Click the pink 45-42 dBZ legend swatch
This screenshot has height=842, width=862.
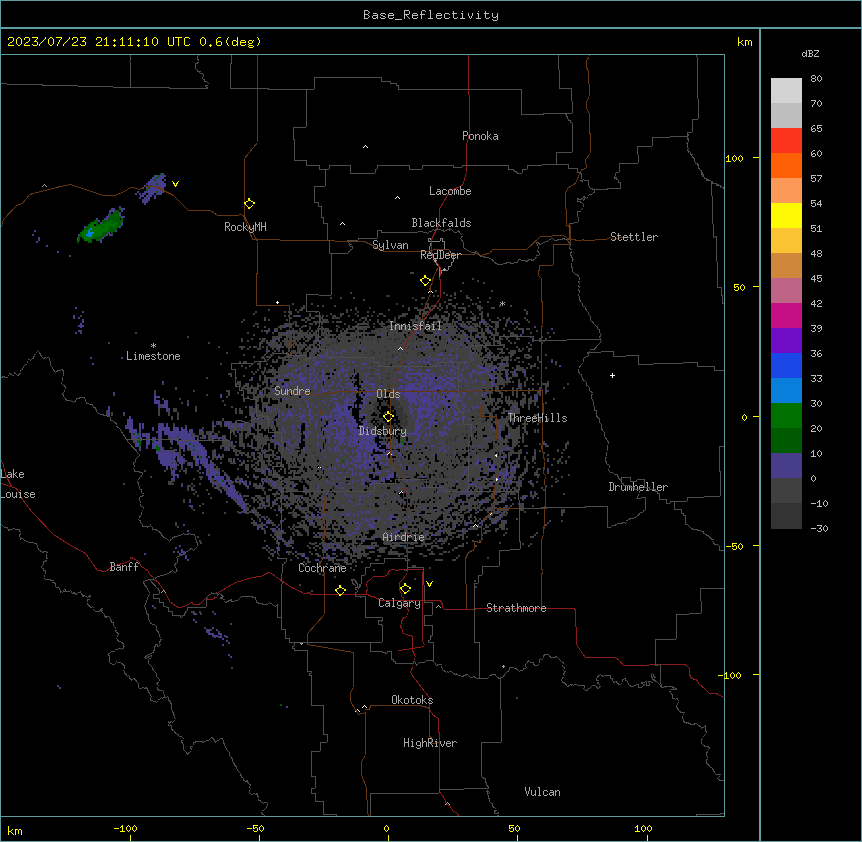pos(786,291)
